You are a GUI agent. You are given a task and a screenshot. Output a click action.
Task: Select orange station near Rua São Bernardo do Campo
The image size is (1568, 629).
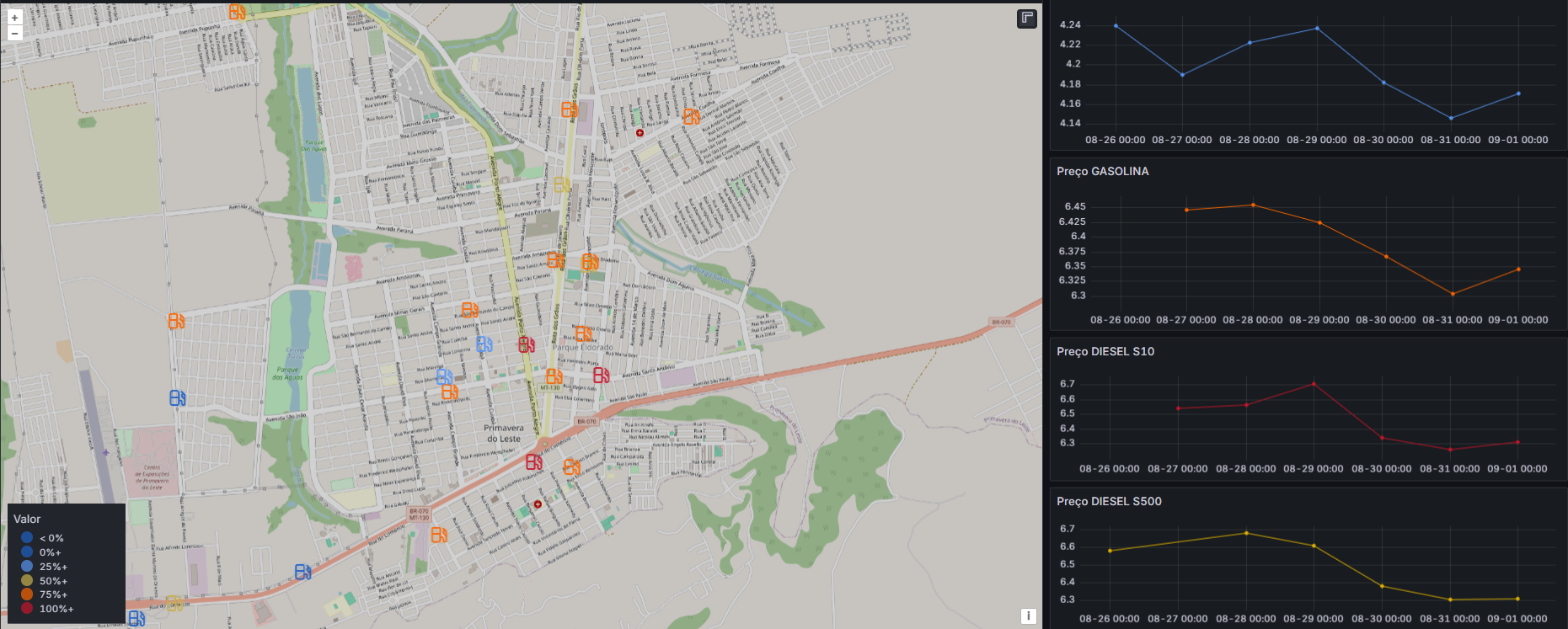(470, 311)
